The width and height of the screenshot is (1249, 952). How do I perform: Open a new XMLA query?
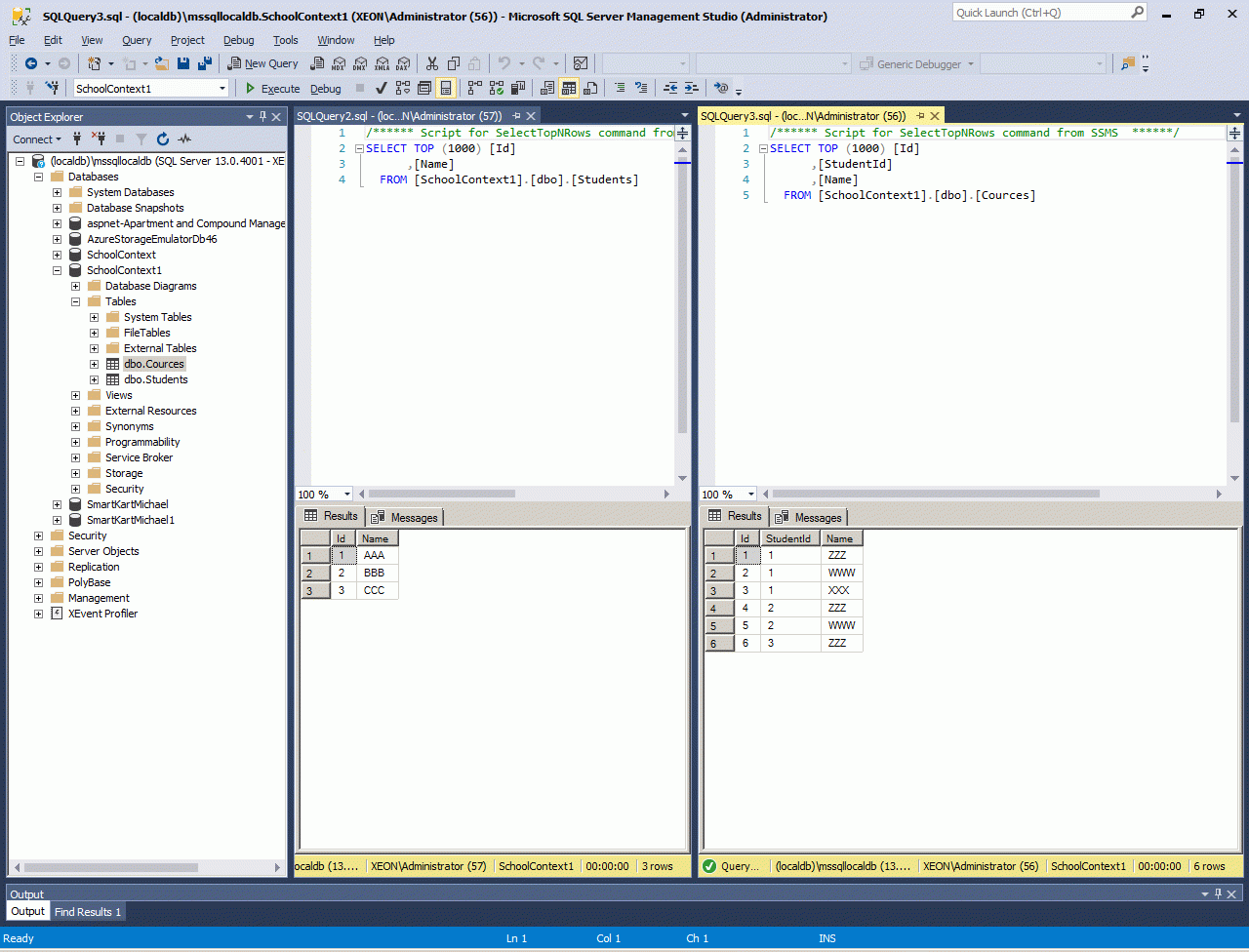click(382, 63)
